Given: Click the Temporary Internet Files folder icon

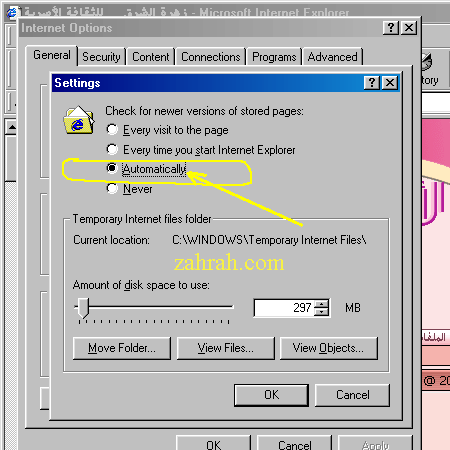Looking at the screenshot, I should point(79,121).
